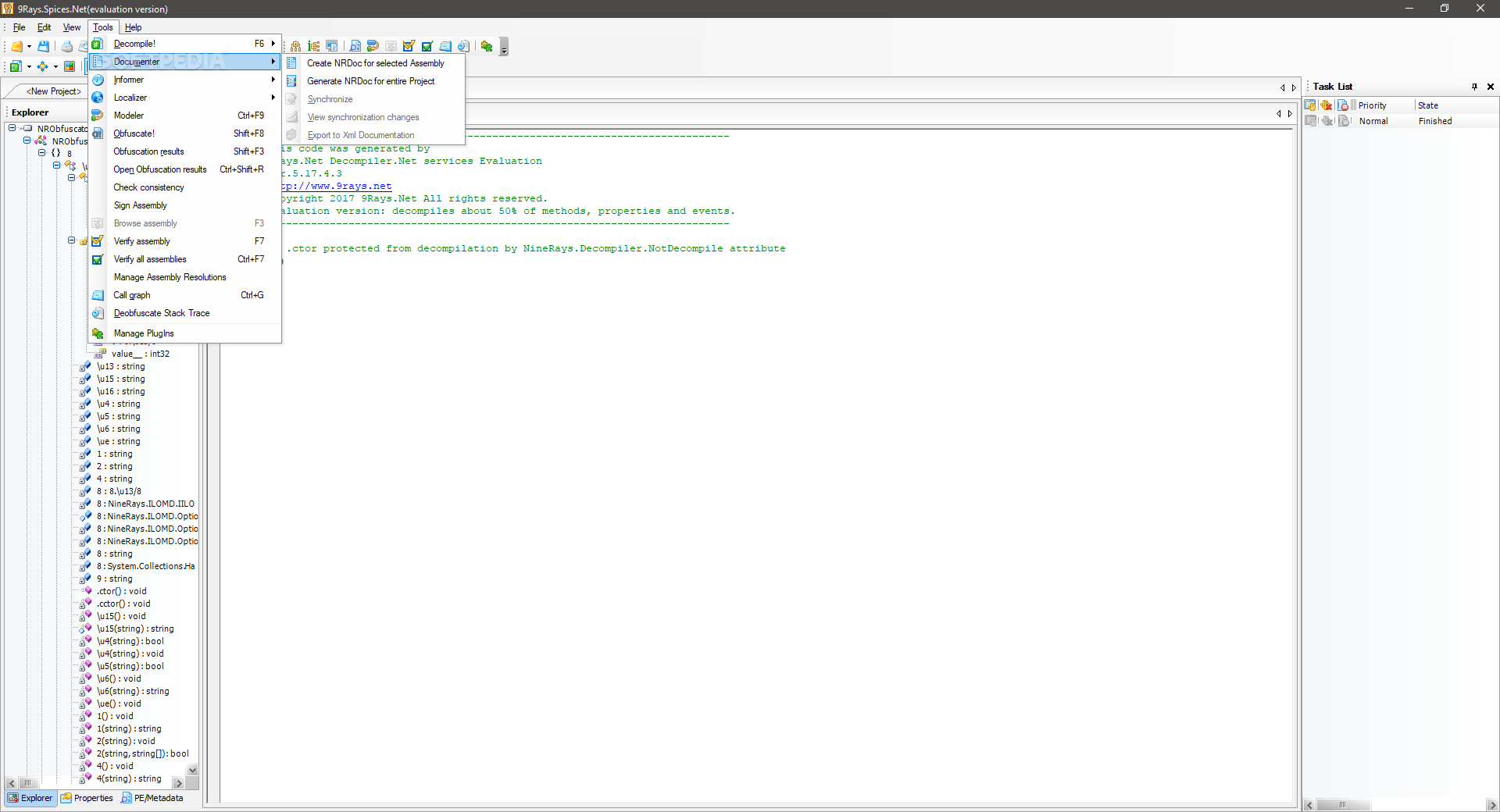Image resolution: width=1500 pixels, height=812 pixels.
Task: Click the green info tree toolbar icon
Action: 314,47
